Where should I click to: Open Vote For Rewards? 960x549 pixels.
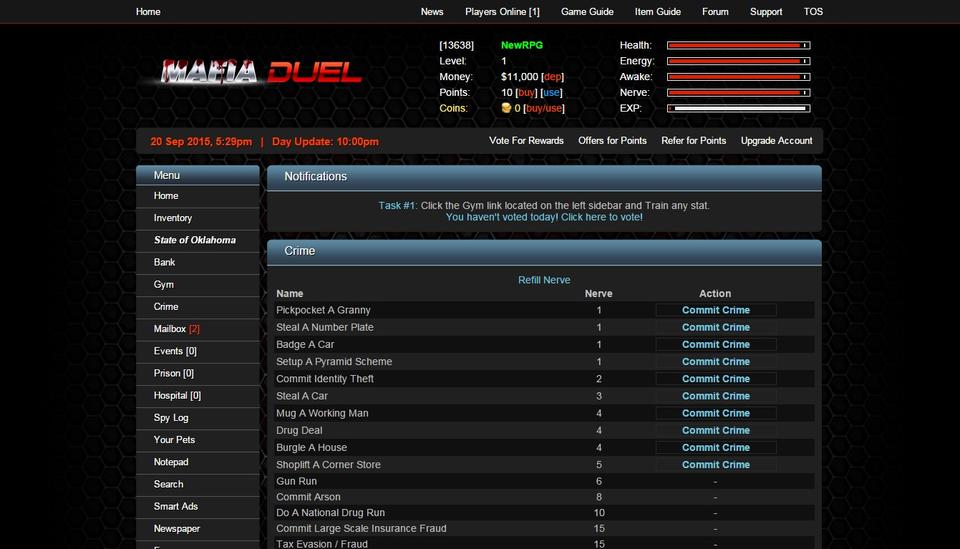coord(526,141)
